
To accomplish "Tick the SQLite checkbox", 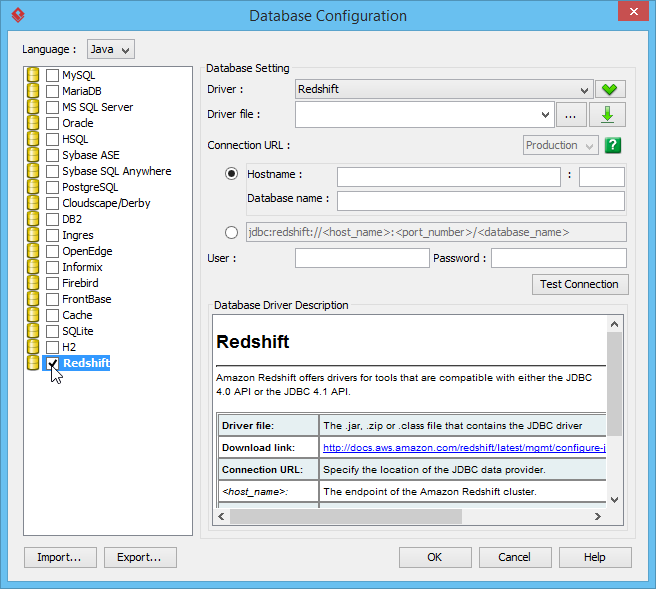I will (52, 331).
